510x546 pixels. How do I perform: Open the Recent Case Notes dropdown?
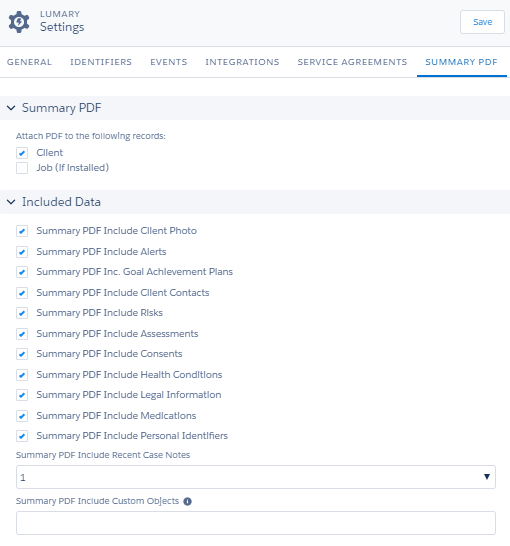tap(256, 477)
